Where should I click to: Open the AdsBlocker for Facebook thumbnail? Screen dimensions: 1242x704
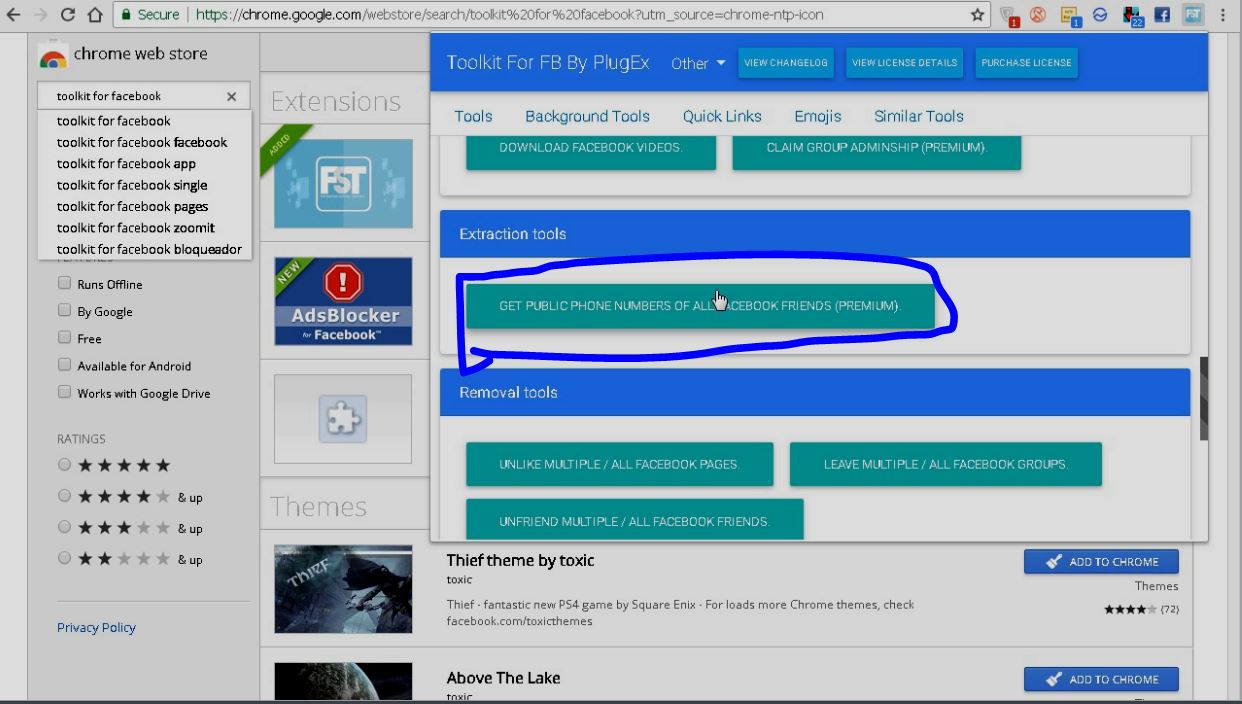[343, 301]
